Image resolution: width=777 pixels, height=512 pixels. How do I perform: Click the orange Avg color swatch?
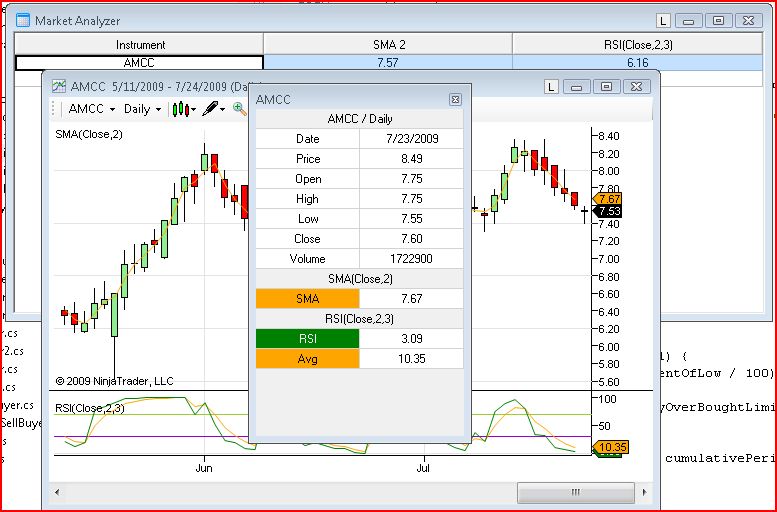307,358
